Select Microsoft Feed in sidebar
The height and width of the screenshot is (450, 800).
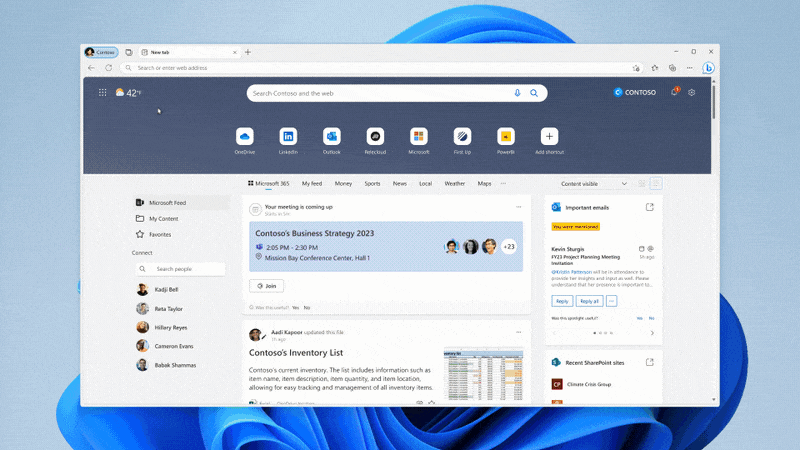pyautogui.click(x=182, y=203)
